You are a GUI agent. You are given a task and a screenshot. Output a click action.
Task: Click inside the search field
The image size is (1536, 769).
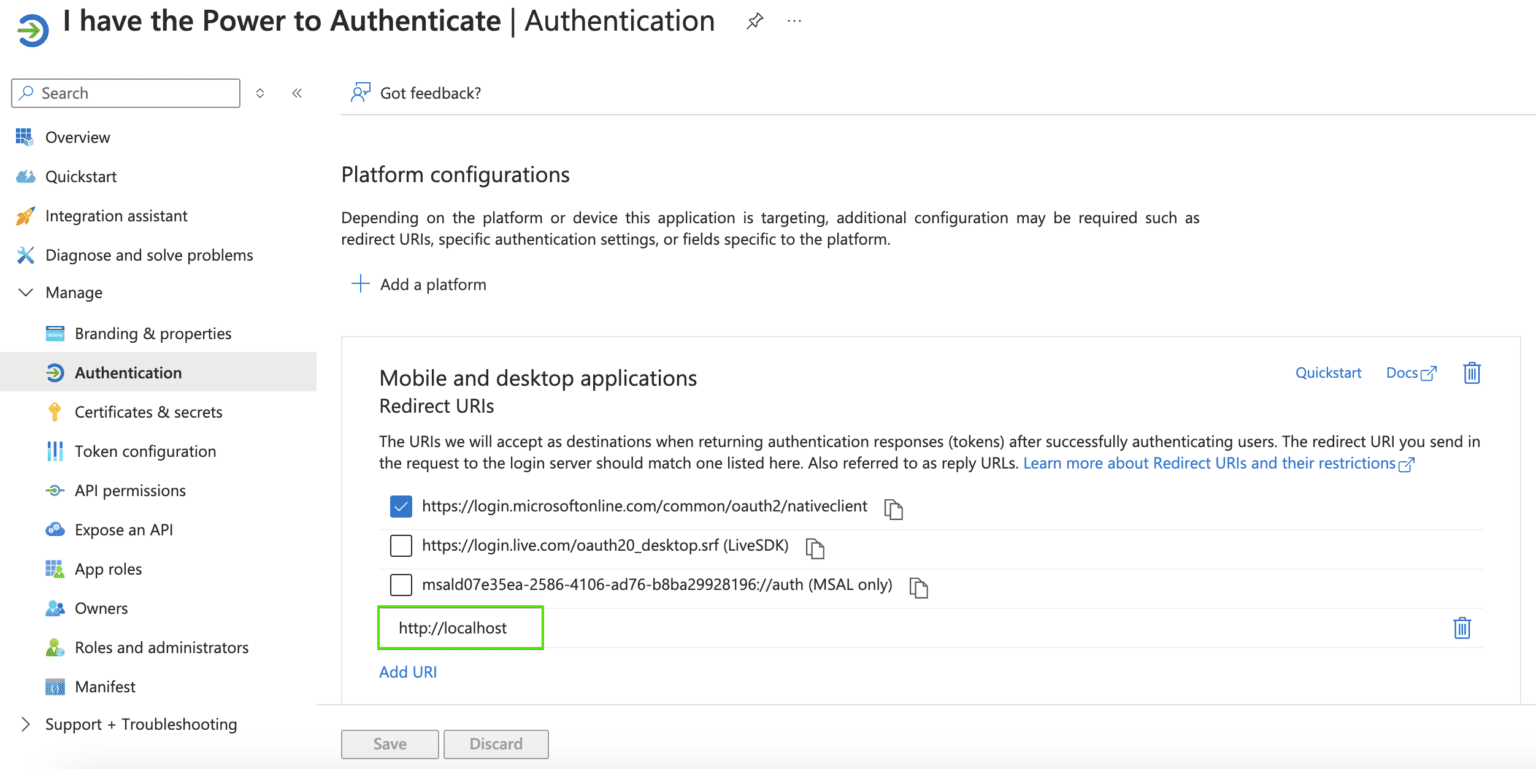pos(124,92)
